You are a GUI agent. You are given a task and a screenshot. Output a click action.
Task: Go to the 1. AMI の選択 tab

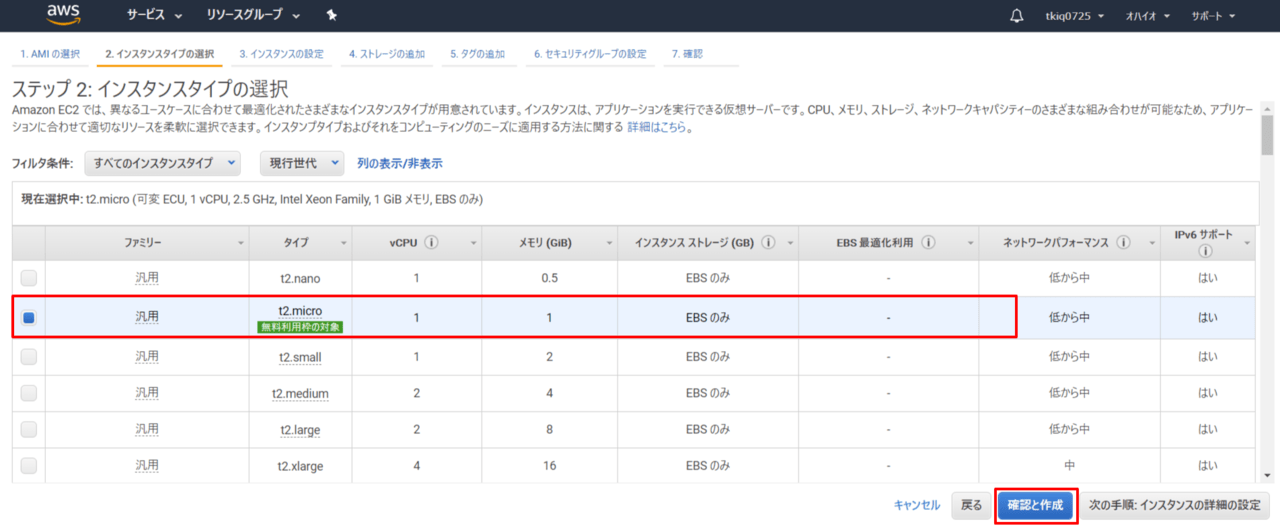coord(50,54)
